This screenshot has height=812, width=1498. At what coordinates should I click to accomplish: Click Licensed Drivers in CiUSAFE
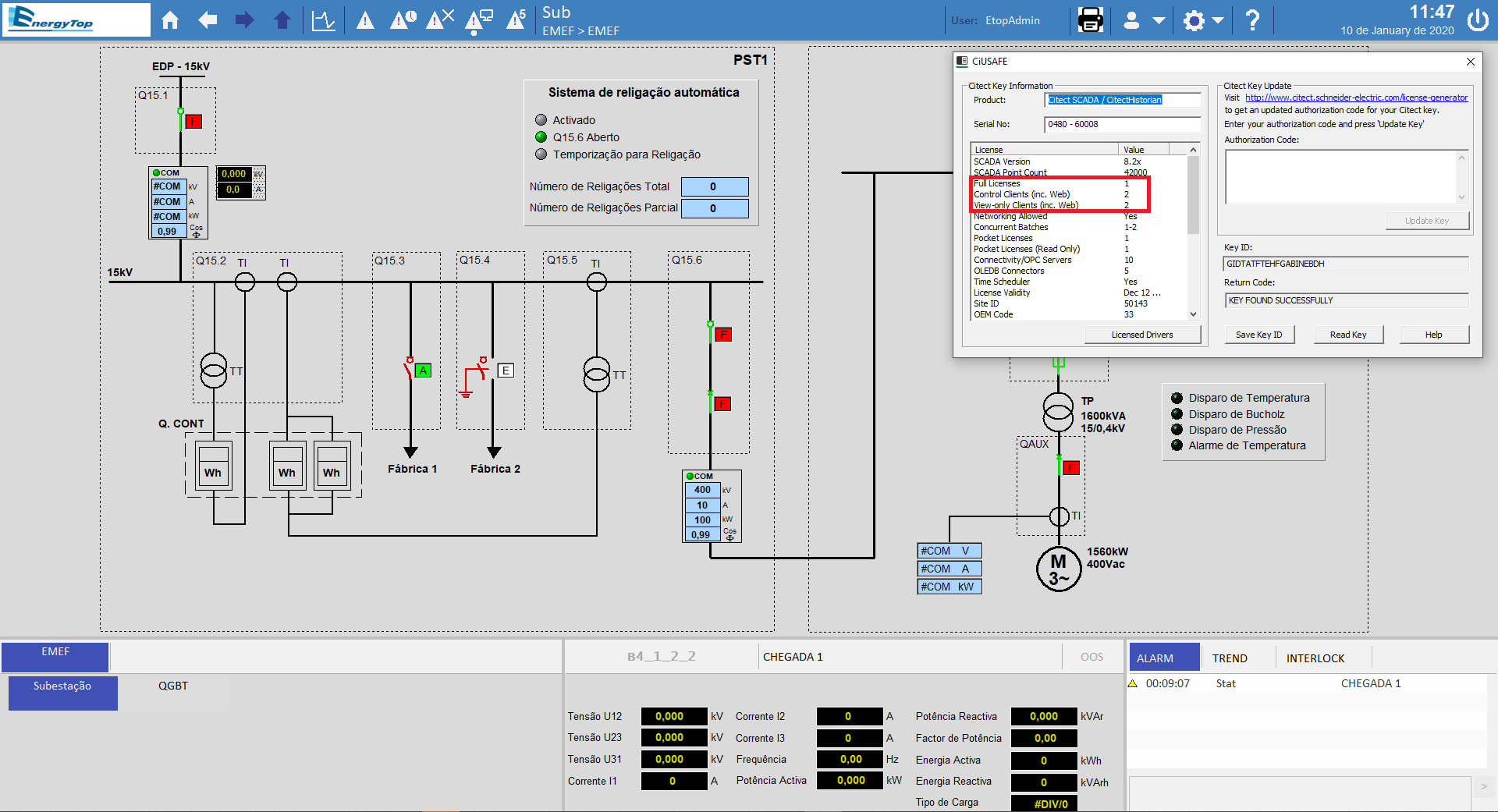(1142, 335)
